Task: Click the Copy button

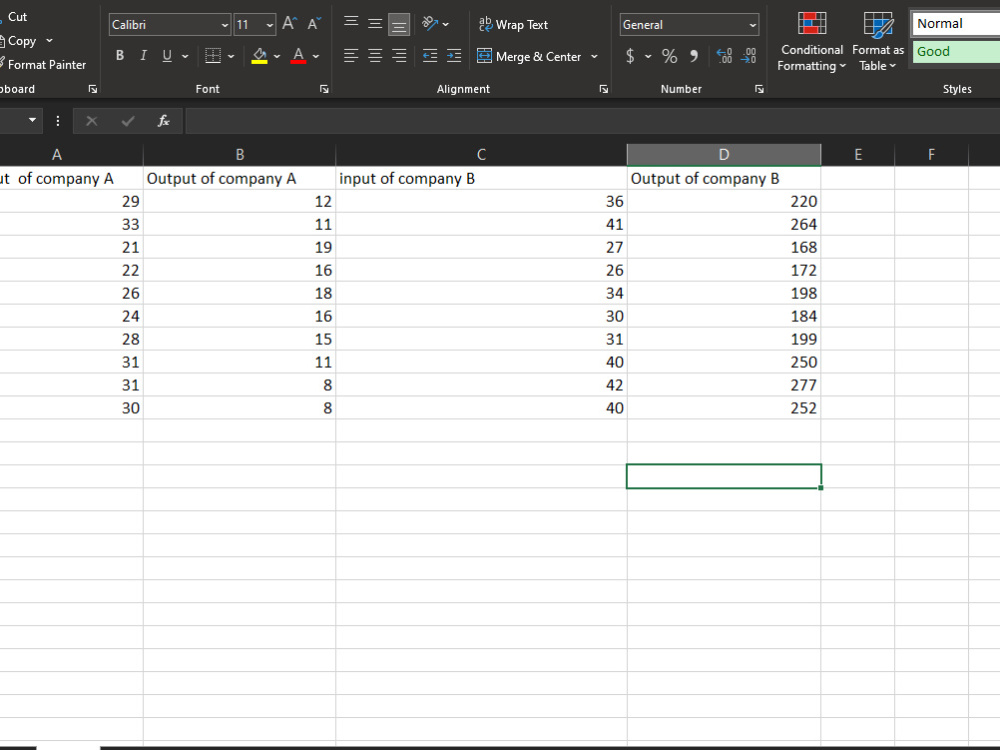Action: click(x=19, y=41)
